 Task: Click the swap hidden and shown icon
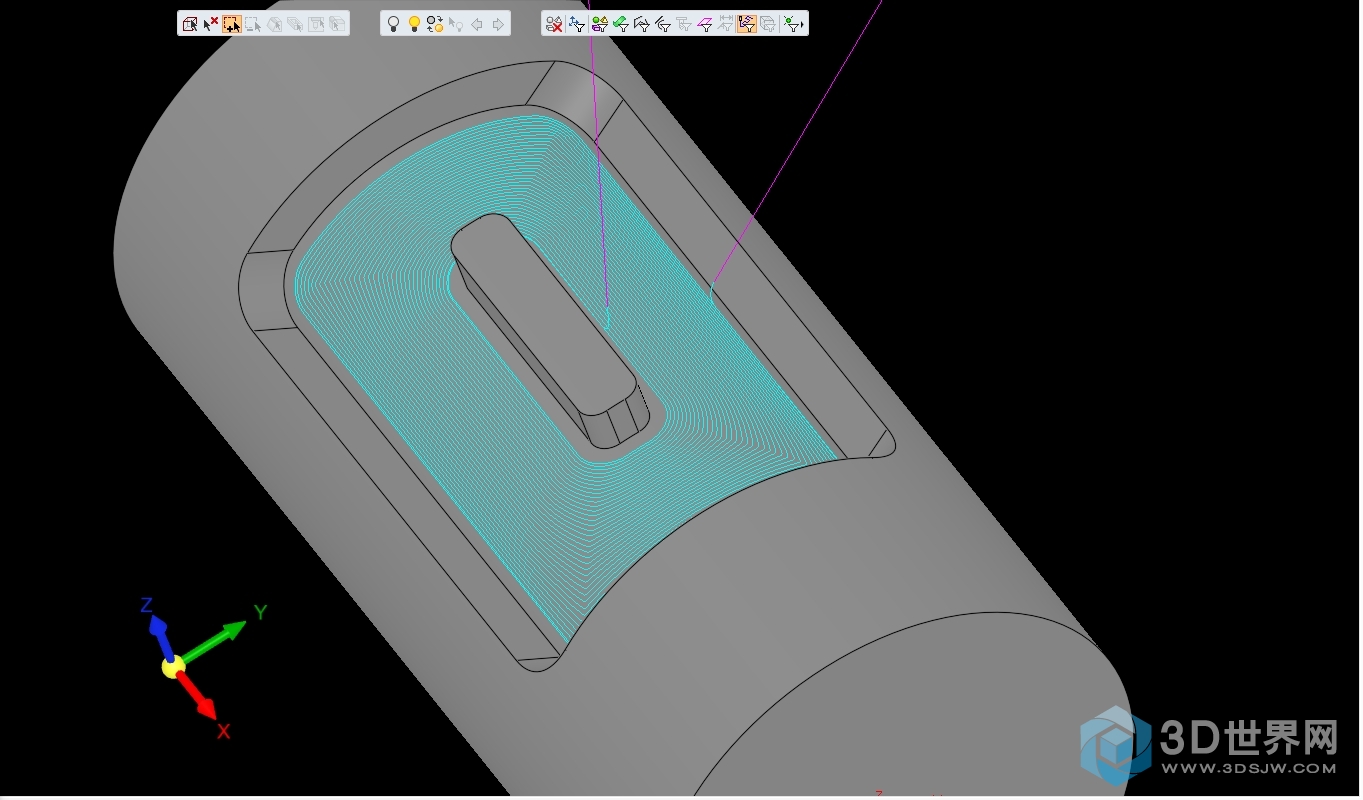pyautogui.click(x=435, y=24)
